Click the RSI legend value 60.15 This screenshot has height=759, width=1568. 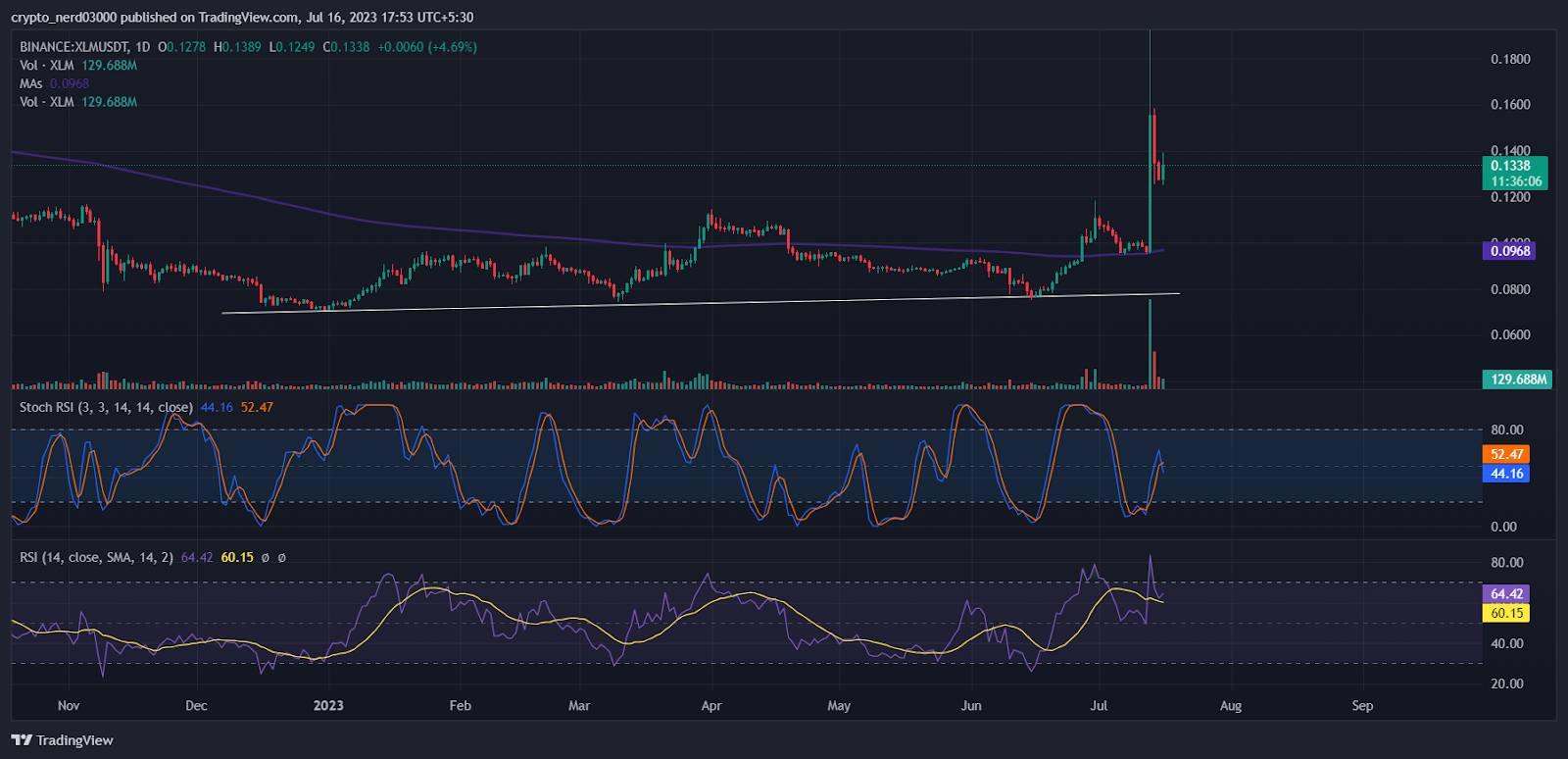[x=237, y=557]
